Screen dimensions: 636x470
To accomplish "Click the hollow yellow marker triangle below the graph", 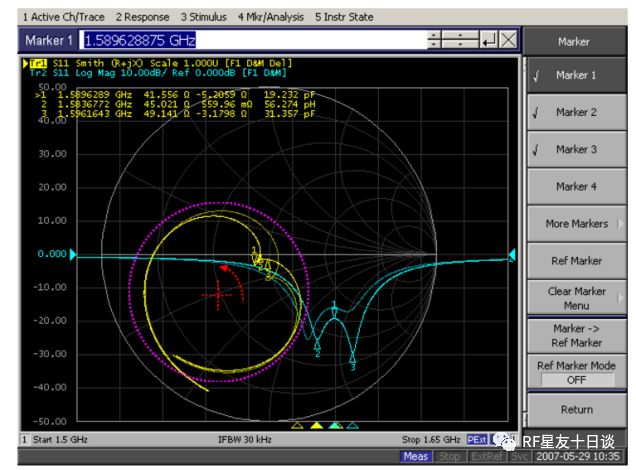I will click(x=297, y=425).
